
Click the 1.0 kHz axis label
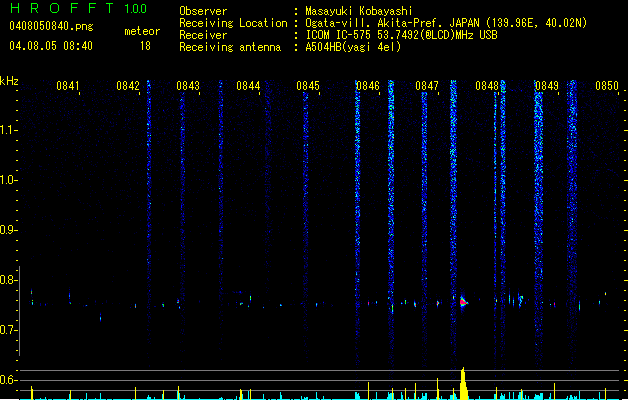coord(8,180)
